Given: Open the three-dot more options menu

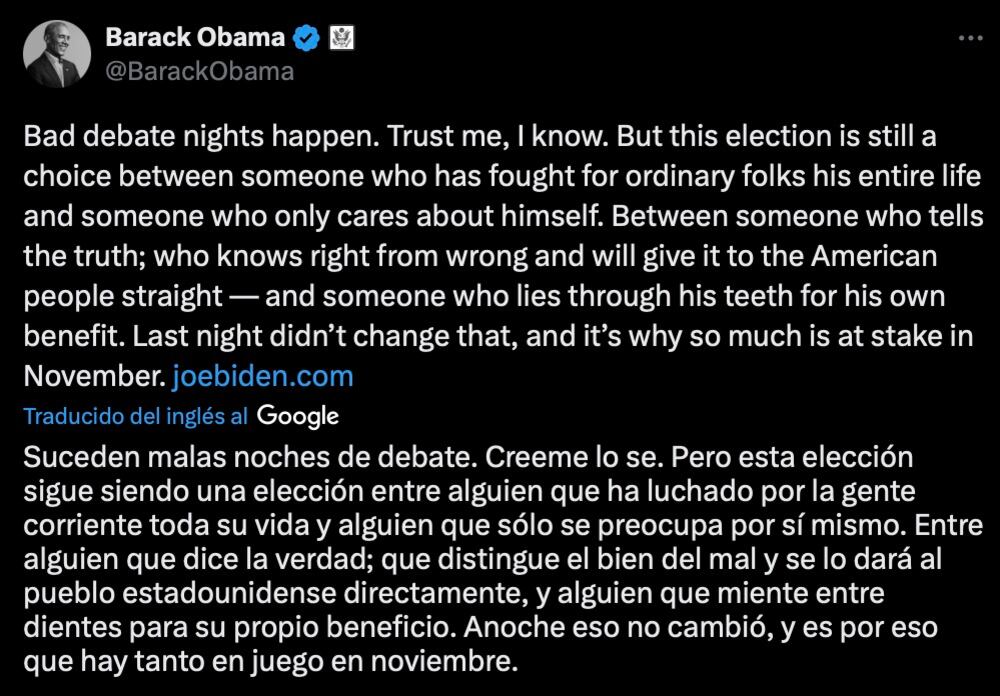Looking at the screenshot, I should 970,38.
